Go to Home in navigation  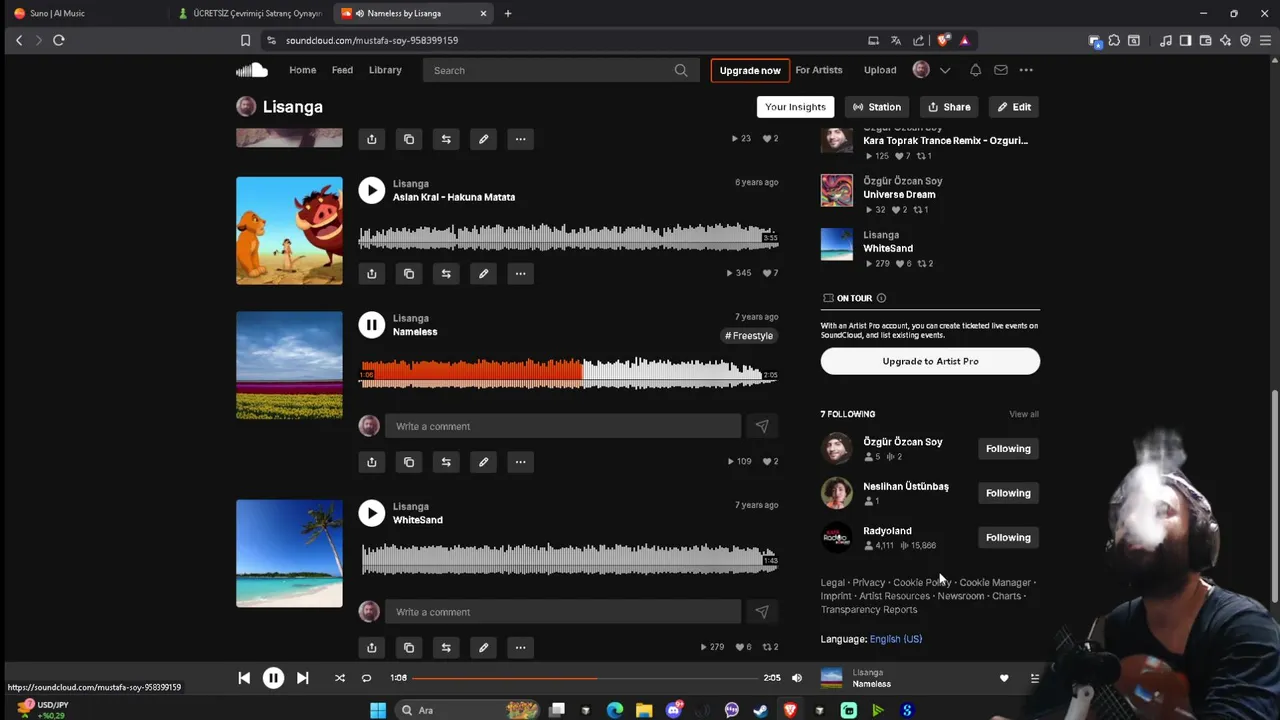coord(303,70)
